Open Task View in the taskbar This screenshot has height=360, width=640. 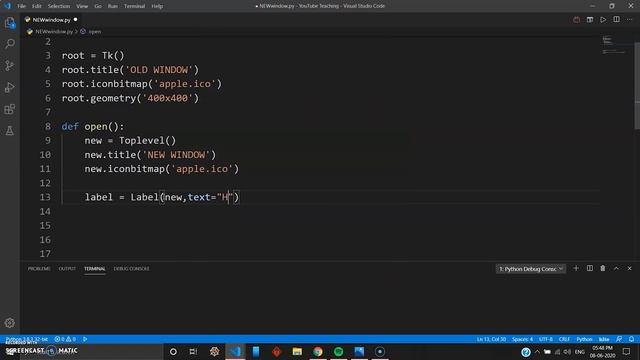tap(193, 351)
